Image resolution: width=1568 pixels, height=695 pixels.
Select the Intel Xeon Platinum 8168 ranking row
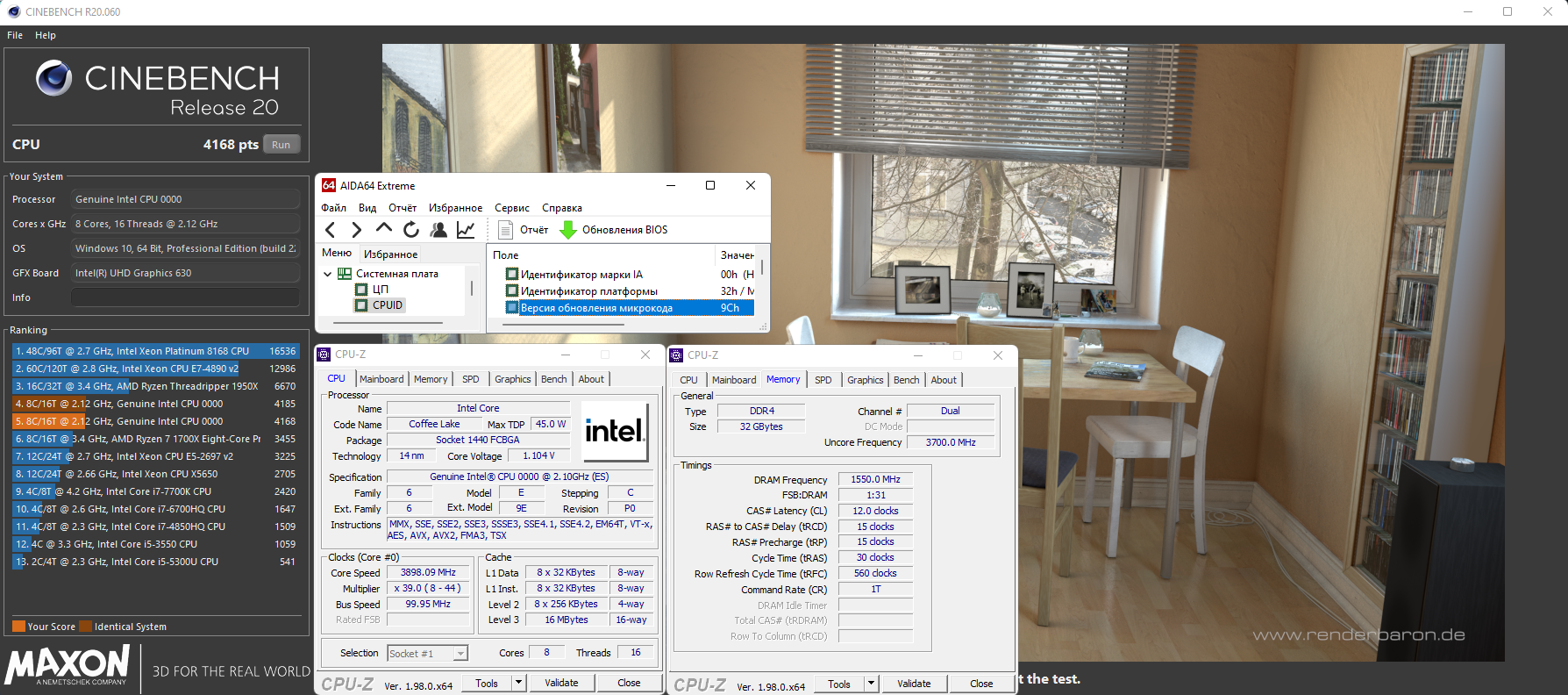155,351
